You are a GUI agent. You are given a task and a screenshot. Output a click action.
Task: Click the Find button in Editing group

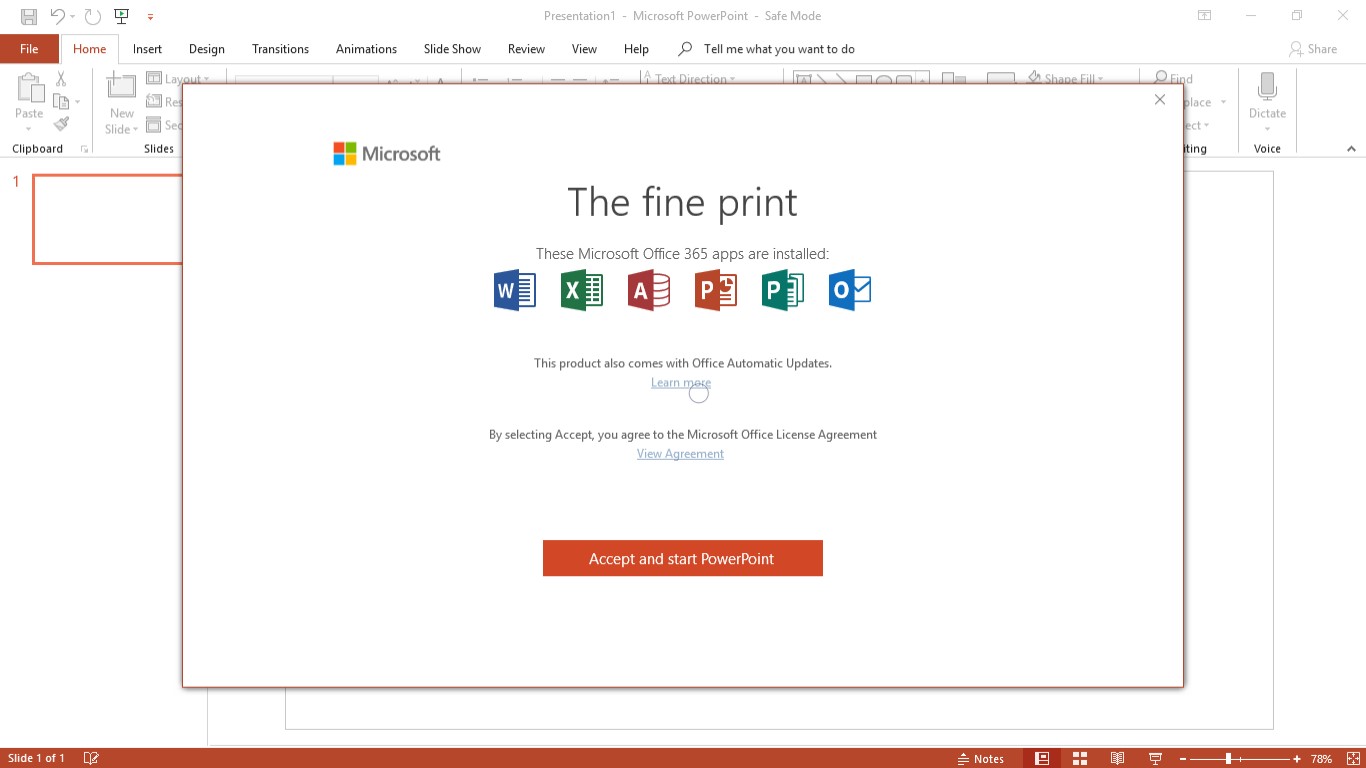pyautogui.click(x=1173, y=79)
